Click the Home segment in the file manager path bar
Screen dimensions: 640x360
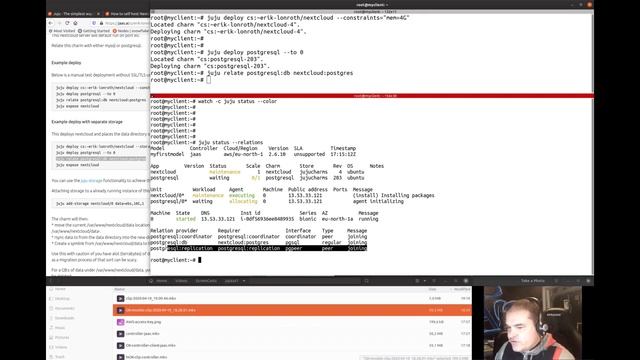click(x=158, y=281)
